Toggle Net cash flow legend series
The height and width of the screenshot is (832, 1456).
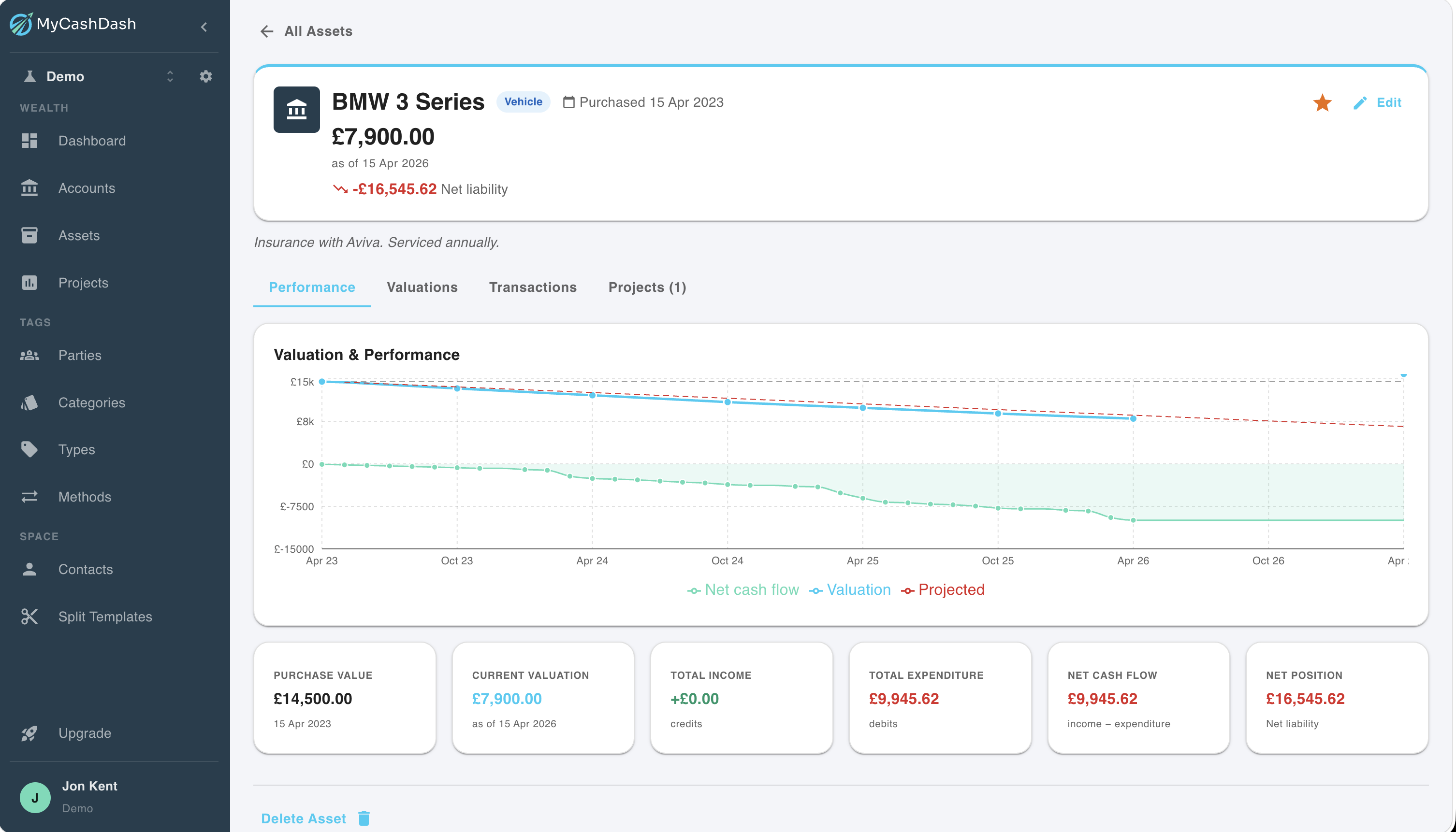(x=743, y=590)
